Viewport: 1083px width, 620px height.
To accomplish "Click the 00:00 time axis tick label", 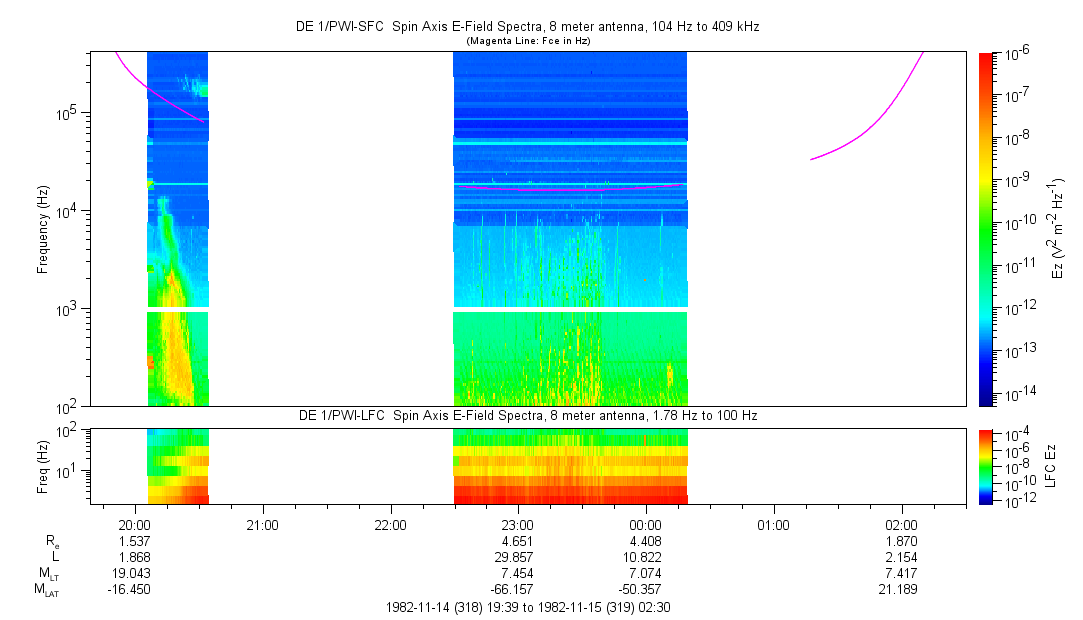I will (x=645, y=524).
